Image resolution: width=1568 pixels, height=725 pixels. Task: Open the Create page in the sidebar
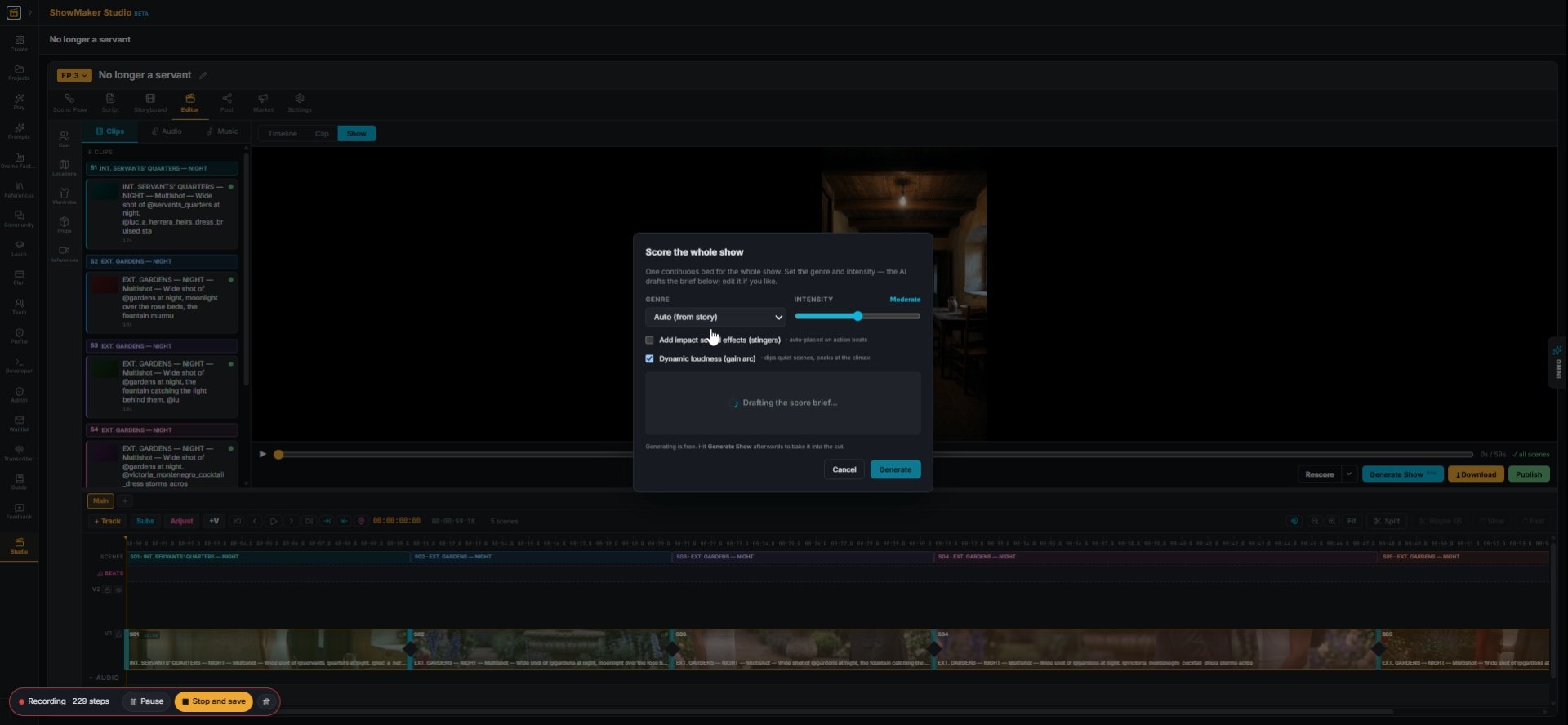19,43
